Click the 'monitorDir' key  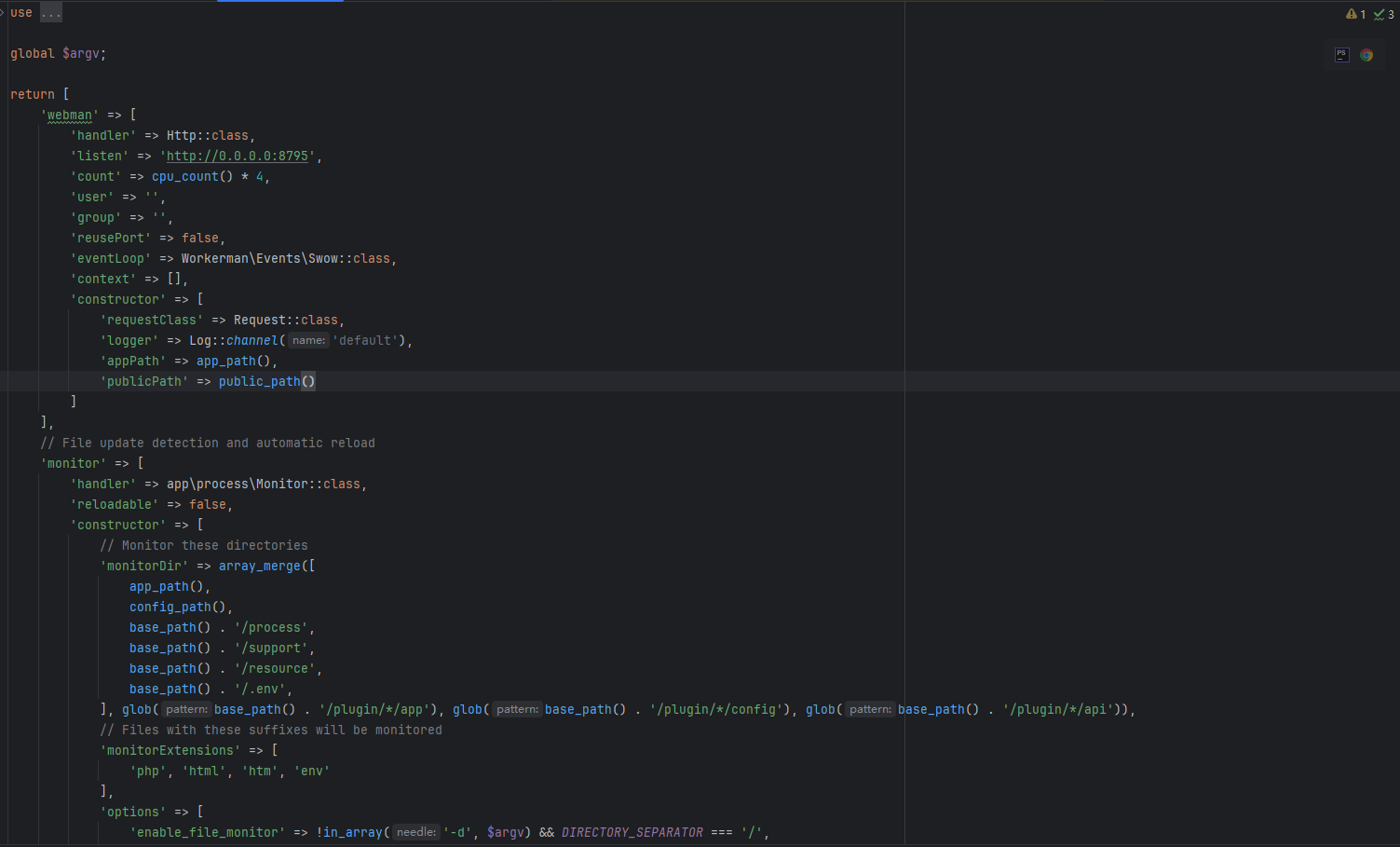tap(144, 566)
